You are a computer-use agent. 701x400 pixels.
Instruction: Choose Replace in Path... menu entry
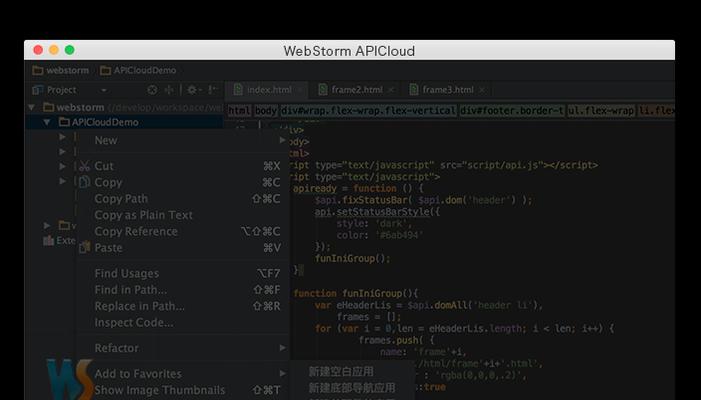[183, 306]
